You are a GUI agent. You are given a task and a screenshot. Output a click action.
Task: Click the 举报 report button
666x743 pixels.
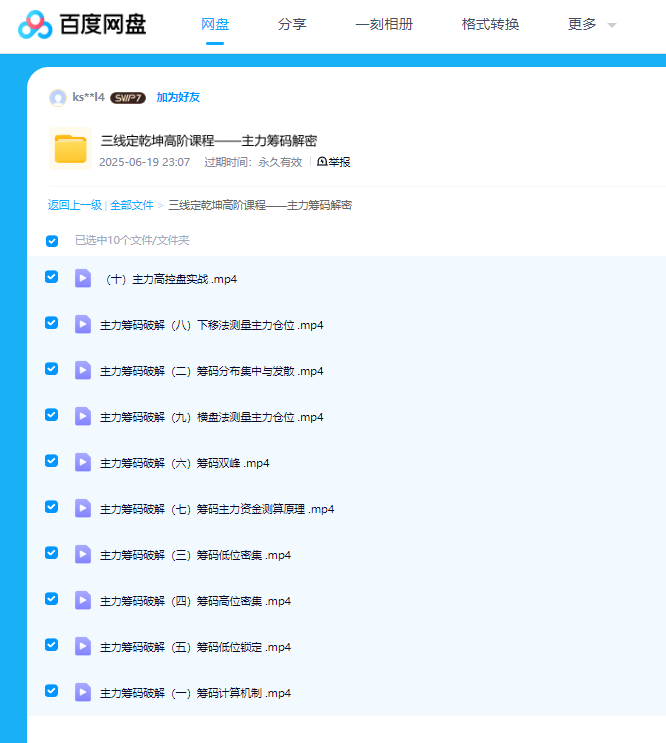(x=333, y=162)
